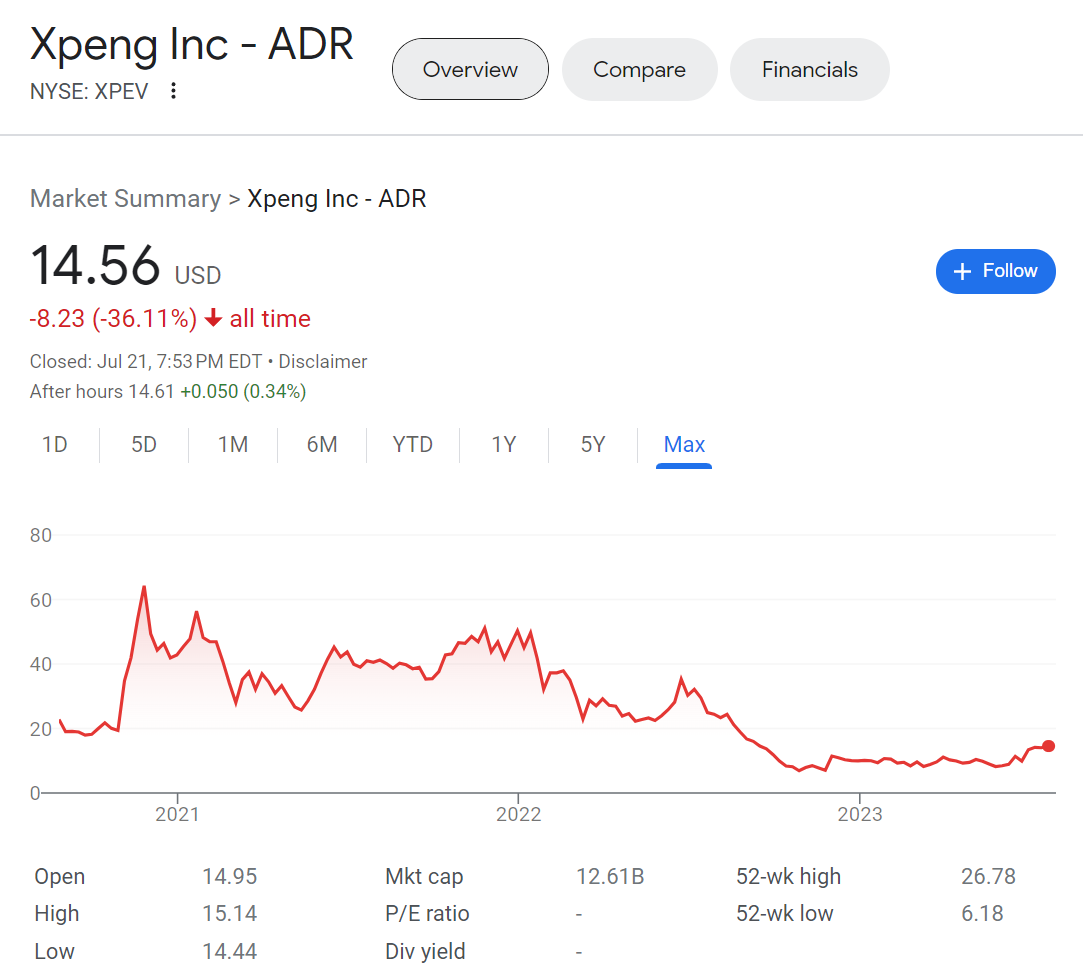Click the red current-price dot on chart
The image size is (1083, 978).
click(1048, 746)
